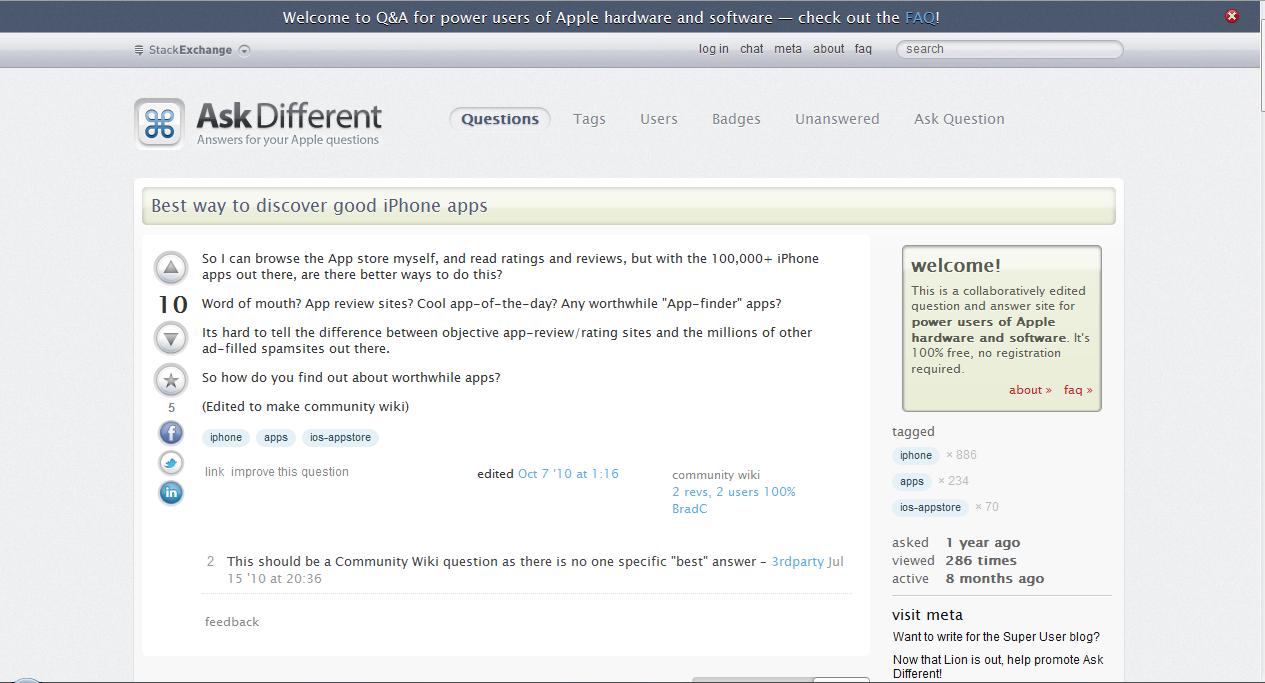
Task: View revision history via '2 revs, 2 users 100%'
Action: point(733,492)
